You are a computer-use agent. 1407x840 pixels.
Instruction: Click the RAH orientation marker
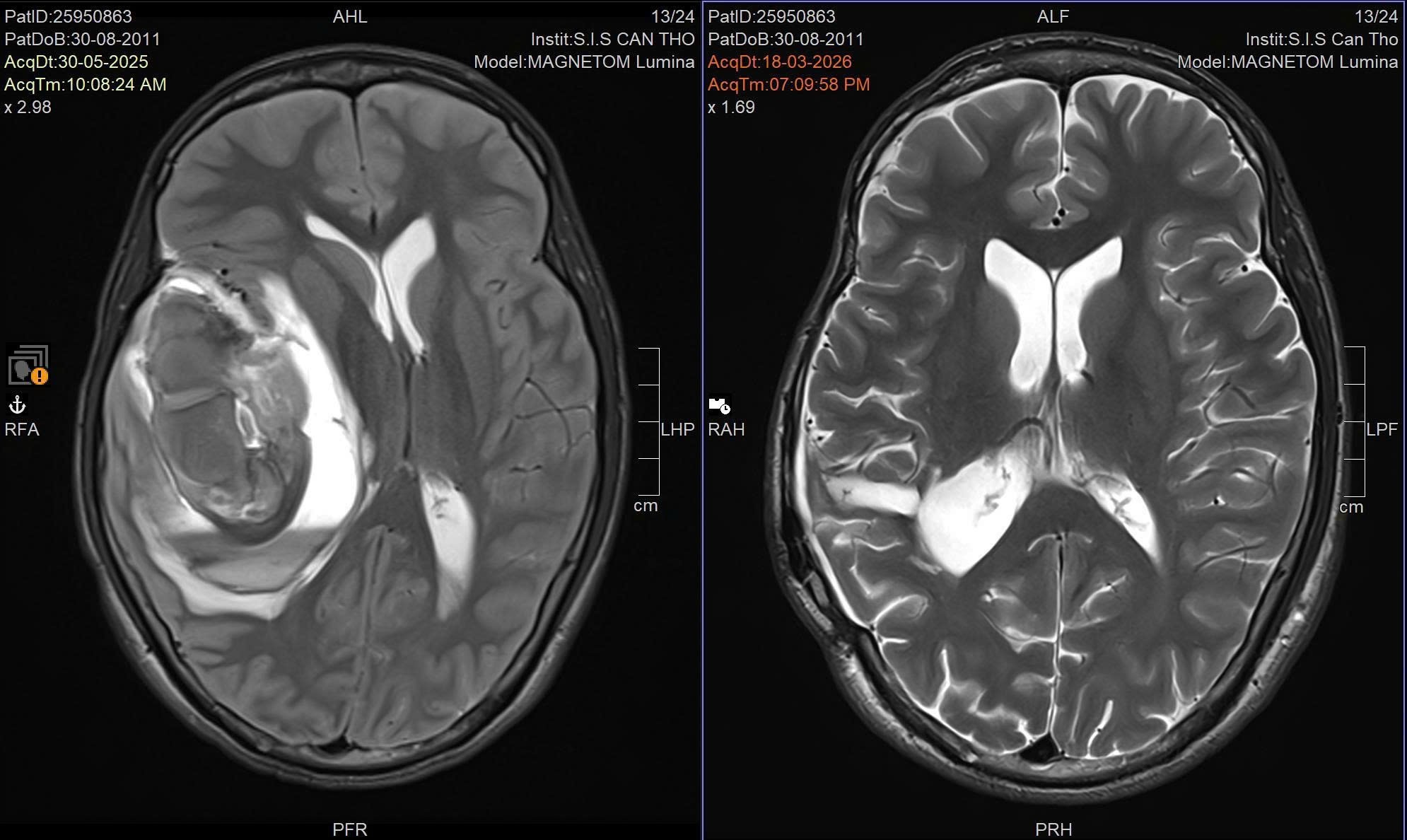coord(726,430)
